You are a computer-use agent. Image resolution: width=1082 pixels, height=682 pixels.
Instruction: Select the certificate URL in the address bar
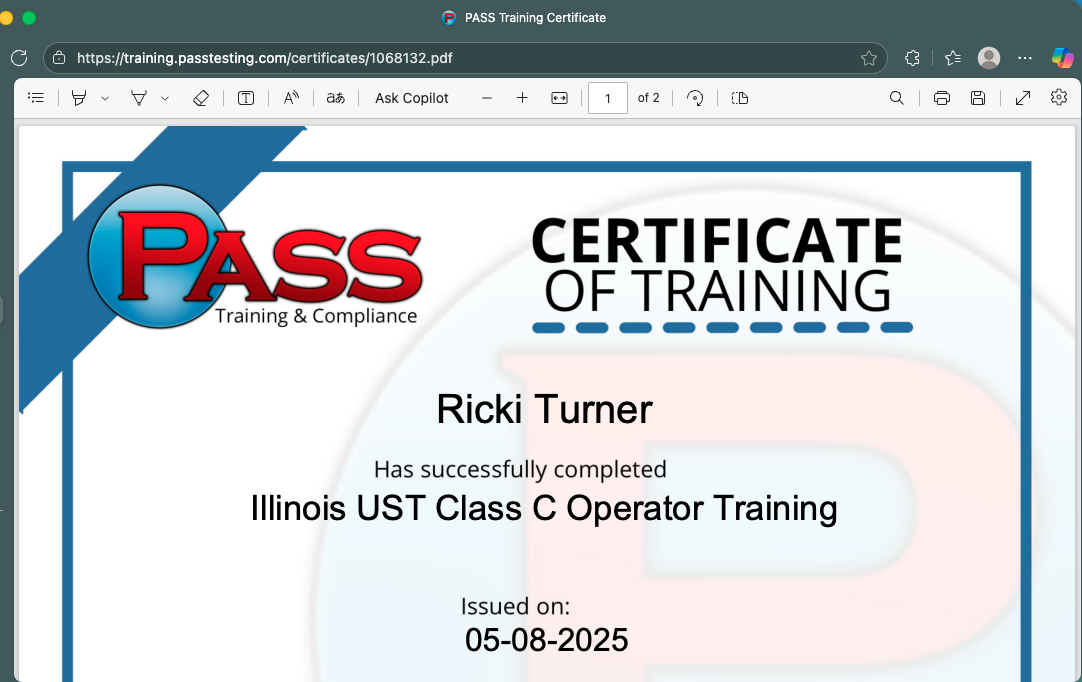click(x=264, y=58)
